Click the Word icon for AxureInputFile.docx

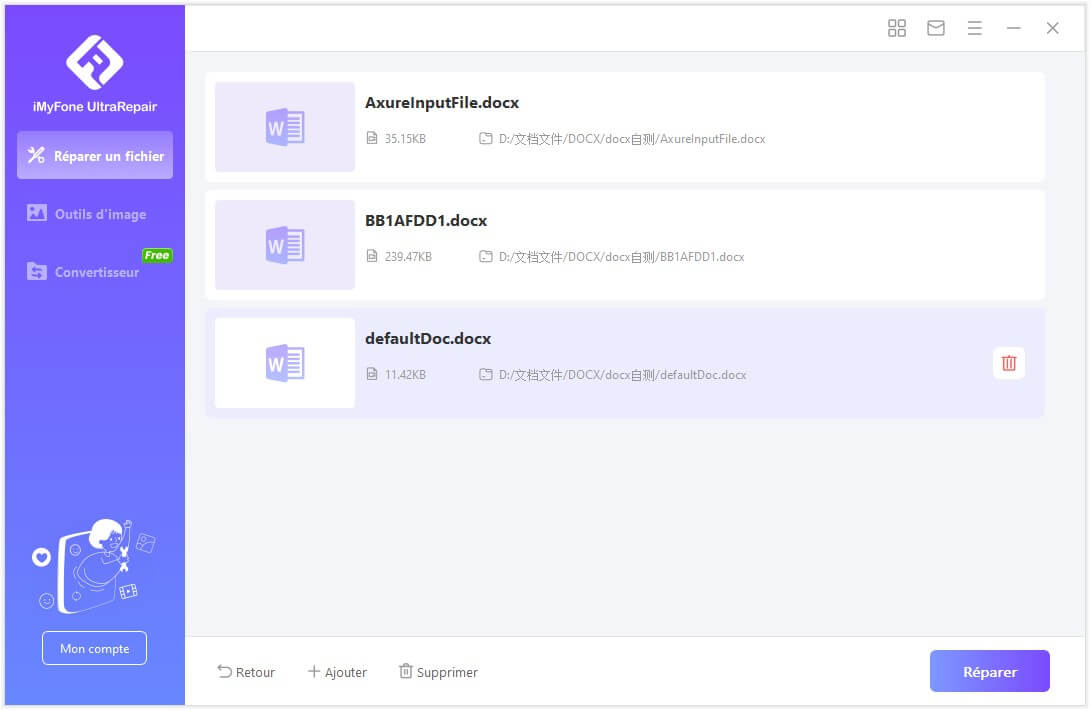point(285,127)
